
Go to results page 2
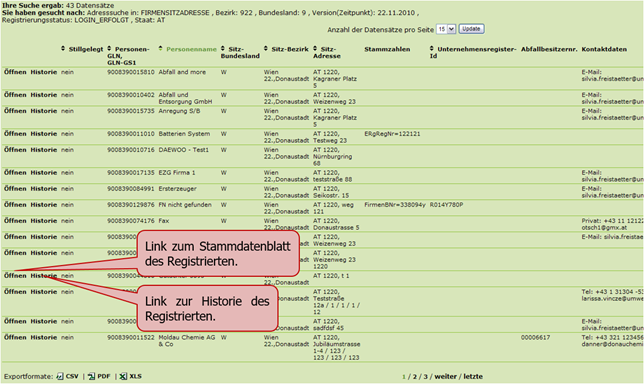click(x=415, y=377)
